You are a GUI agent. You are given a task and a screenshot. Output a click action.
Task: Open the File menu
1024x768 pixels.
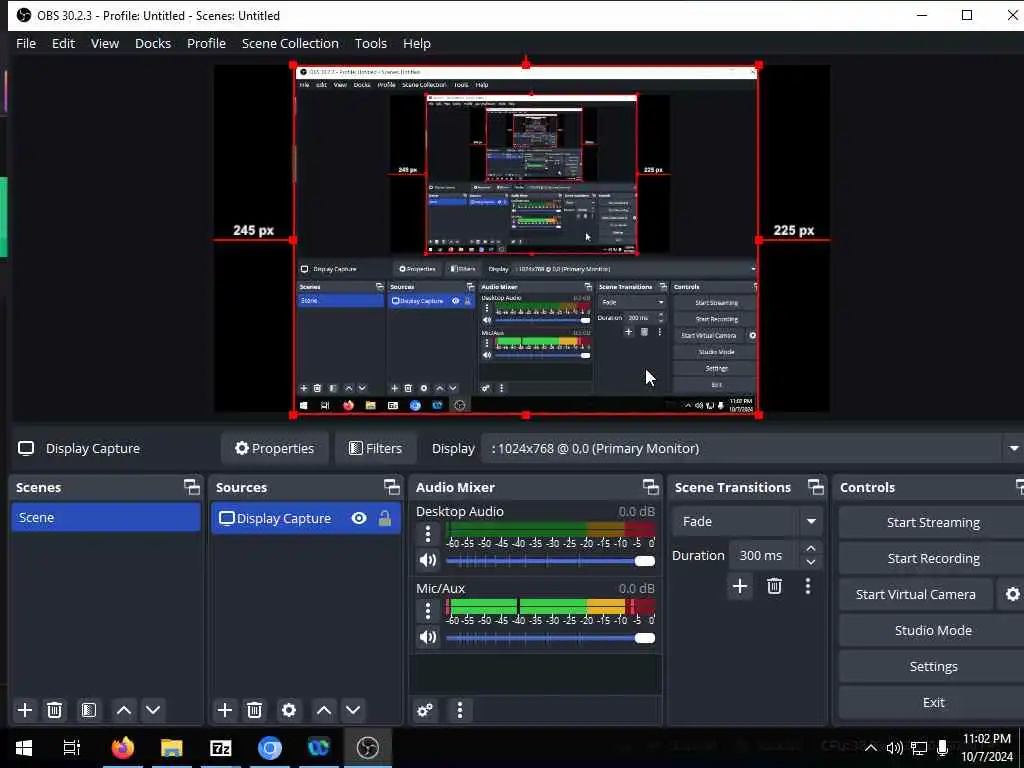pos(25,43)
